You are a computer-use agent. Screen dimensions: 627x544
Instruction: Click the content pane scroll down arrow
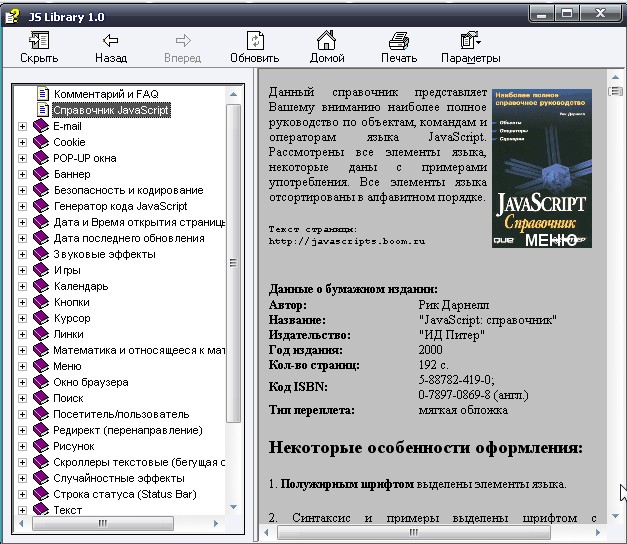click(x=615, y=516)
